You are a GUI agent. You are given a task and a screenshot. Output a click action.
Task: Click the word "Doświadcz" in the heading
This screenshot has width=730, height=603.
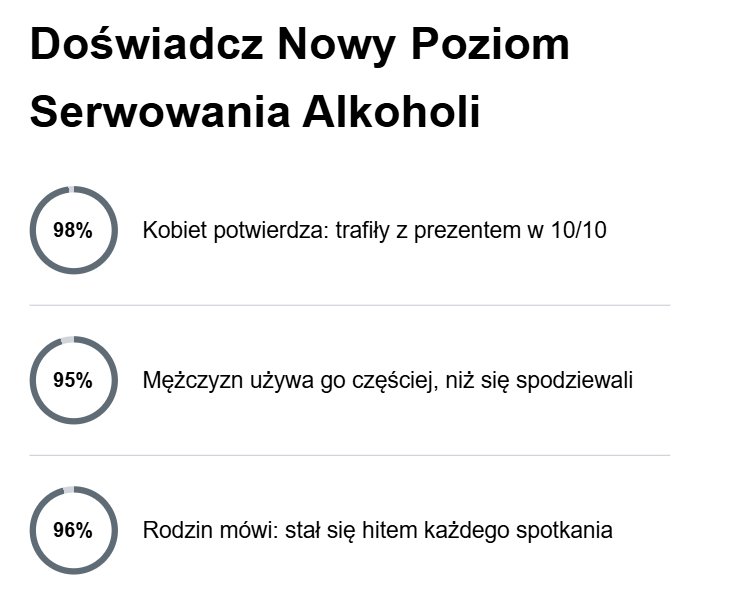tap(143, 45)
